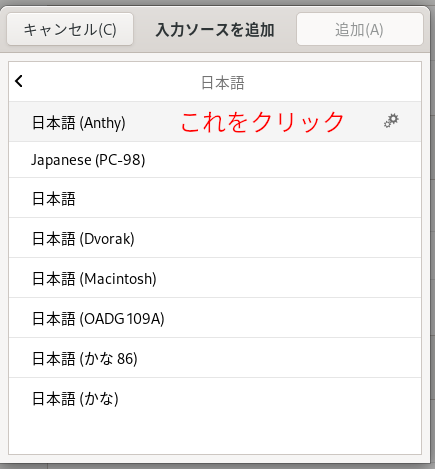Screen dimensions: 435x469
Task: Select the 日本語 (Anthy) input source
Action: point(215,122)
